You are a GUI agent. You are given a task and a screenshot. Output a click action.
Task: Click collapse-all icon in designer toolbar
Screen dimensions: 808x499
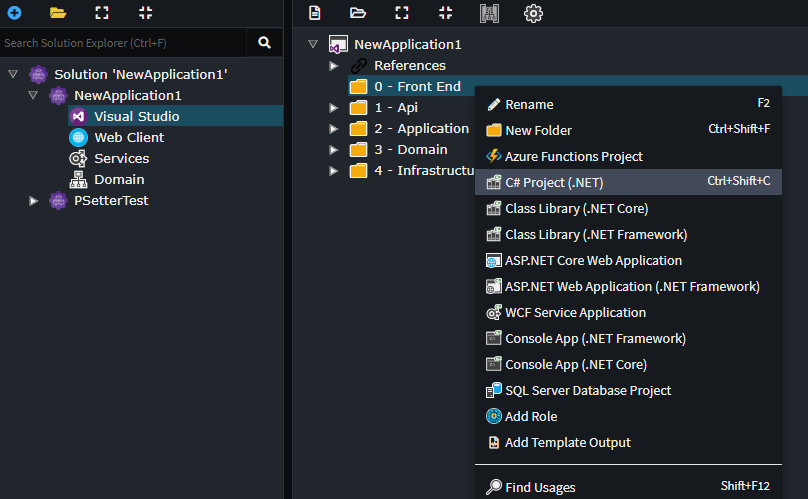pyautogui.click(x=446, y=13)
